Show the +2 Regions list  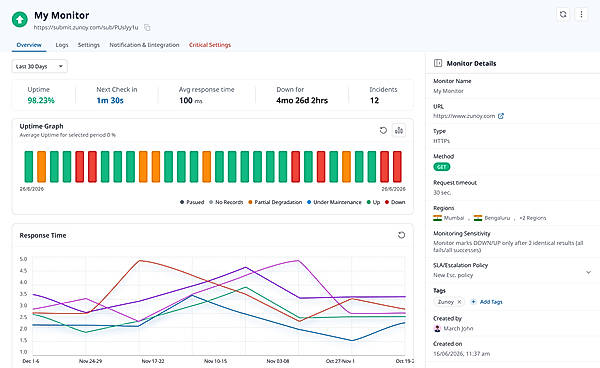coord(533,218)
